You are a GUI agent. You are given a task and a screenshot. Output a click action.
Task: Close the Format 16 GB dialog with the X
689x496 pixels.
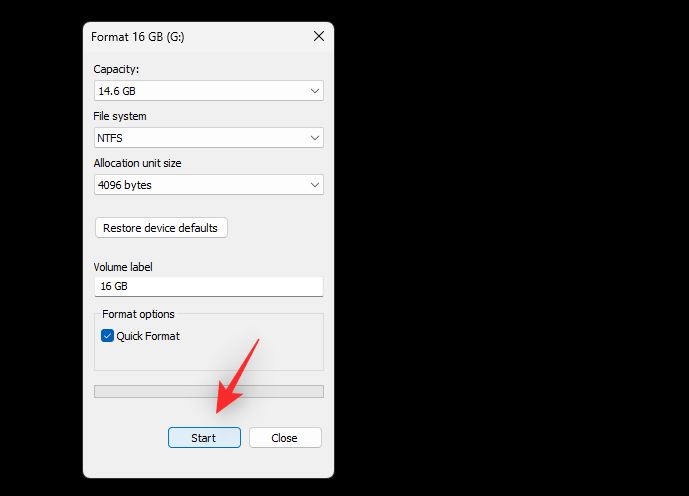click(x=319, y=36)
